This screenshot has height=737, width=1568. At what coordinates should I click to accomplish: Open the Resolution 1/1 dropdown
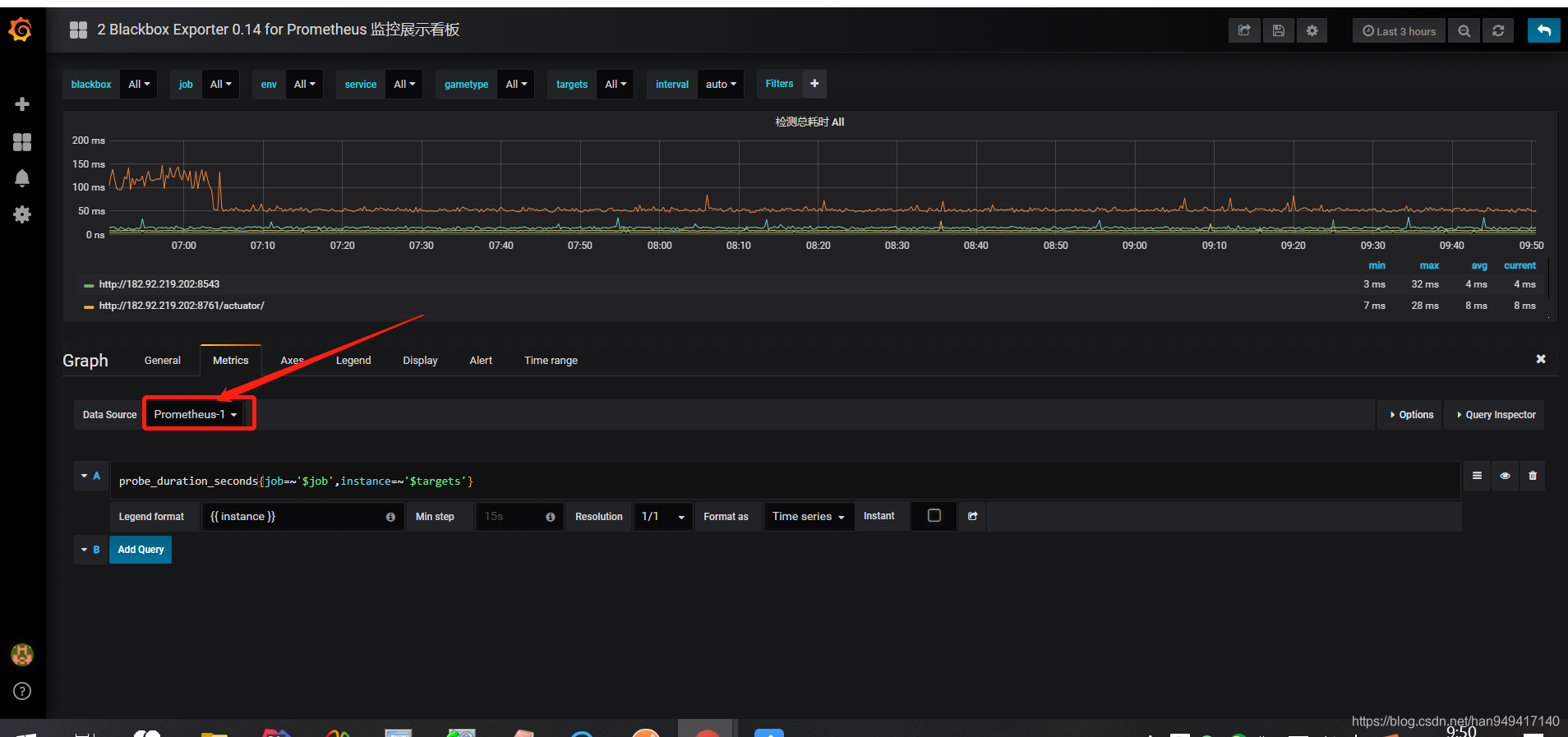662,517
